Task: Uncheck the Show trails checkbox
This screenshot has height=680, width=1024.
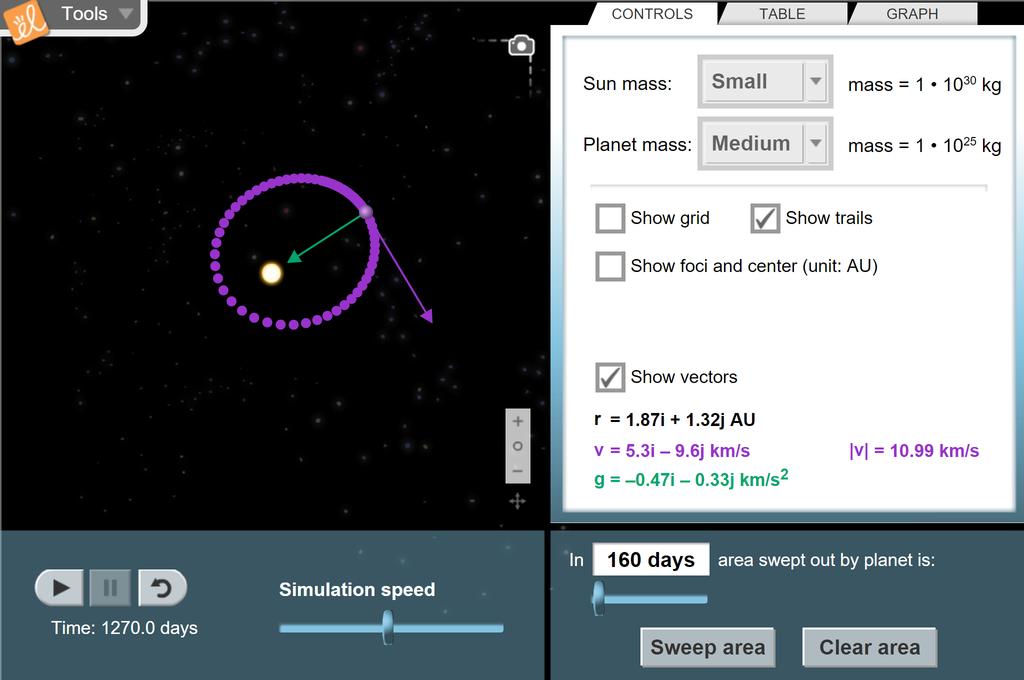Action: (765, 218)
